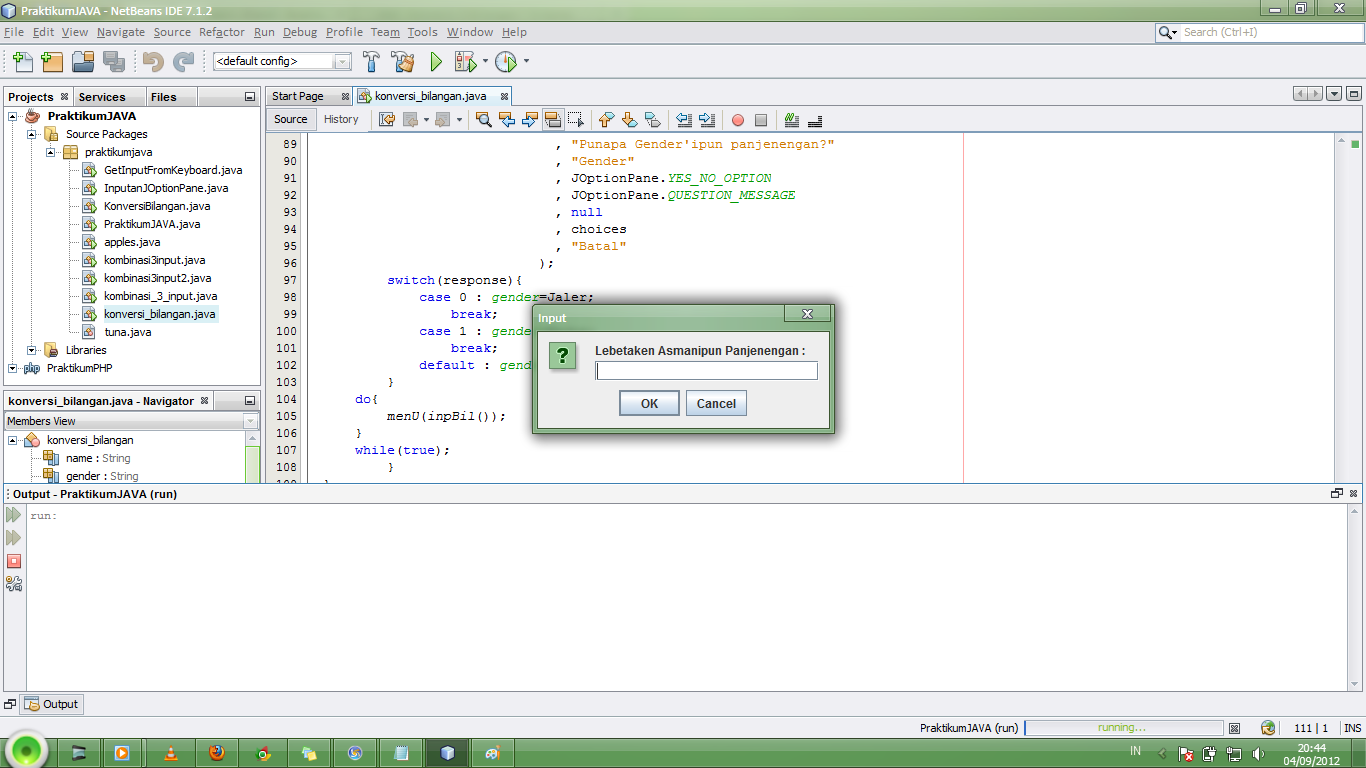Click the Open Project toolbar icon
The height and width of the screenshot is (768, 1366).
[x=83, y=61]
